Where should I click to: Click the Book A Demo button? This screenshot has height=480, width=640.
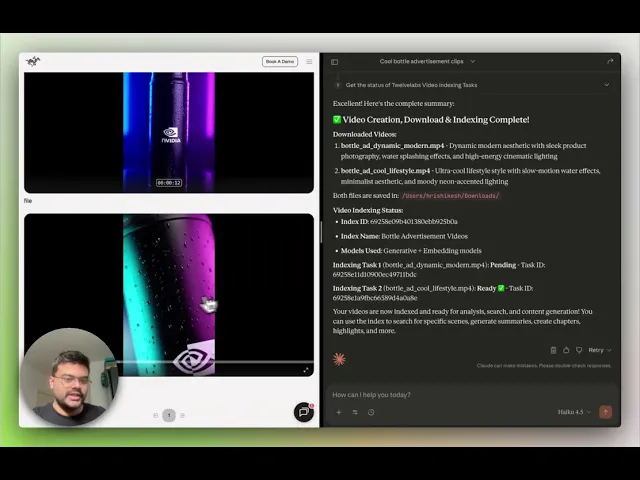coord(280,62)
